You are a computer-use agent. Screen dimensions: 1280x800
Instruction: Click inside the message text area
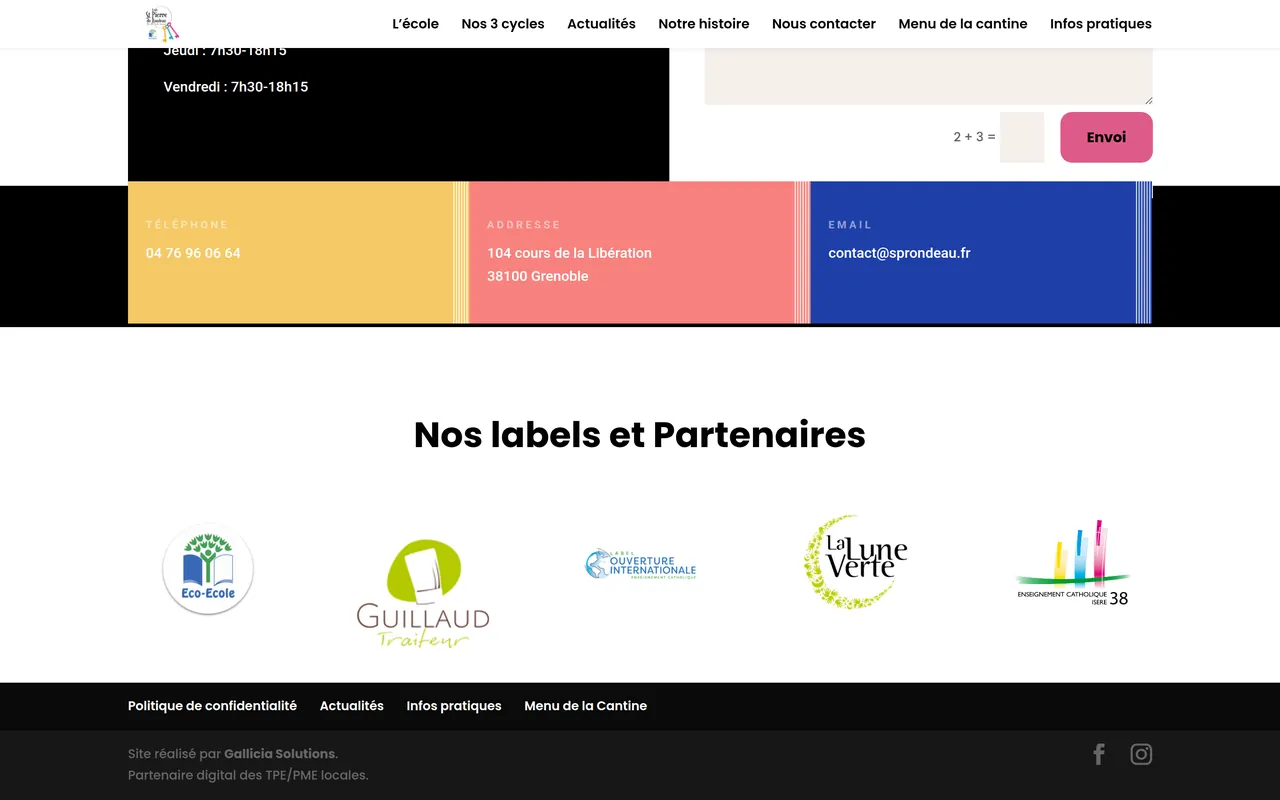(x=929, y=76)
